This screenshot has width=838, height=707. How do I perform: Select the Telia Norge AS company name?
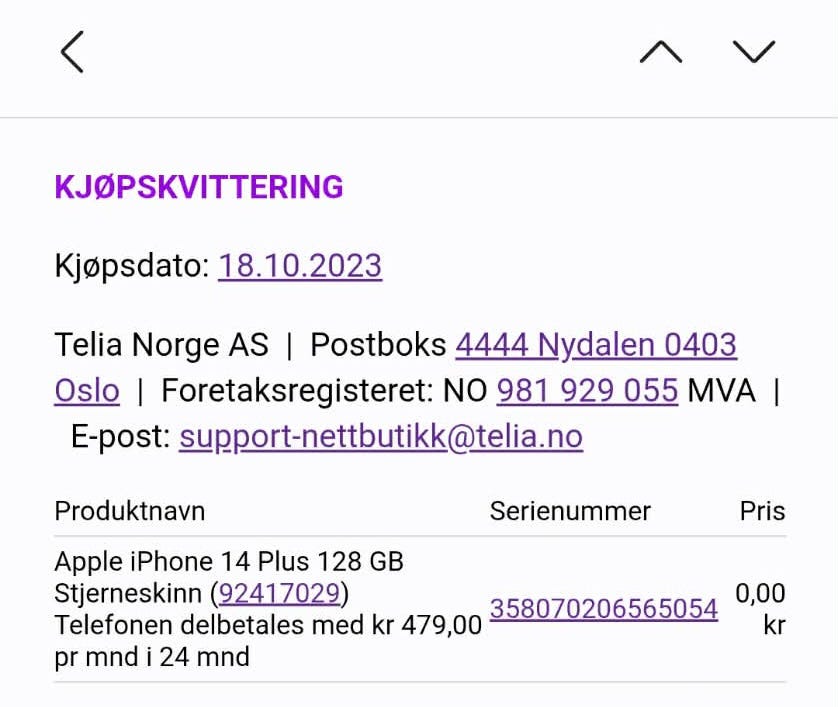[x=161, y=344]
